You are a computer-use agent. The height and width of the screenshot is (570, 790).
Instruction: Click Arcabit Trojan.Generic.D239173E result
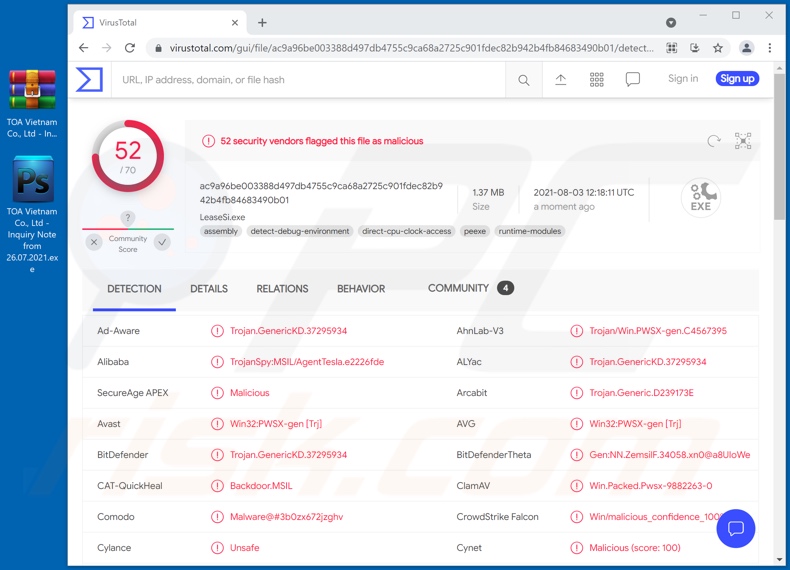click(x=641, y=393)
